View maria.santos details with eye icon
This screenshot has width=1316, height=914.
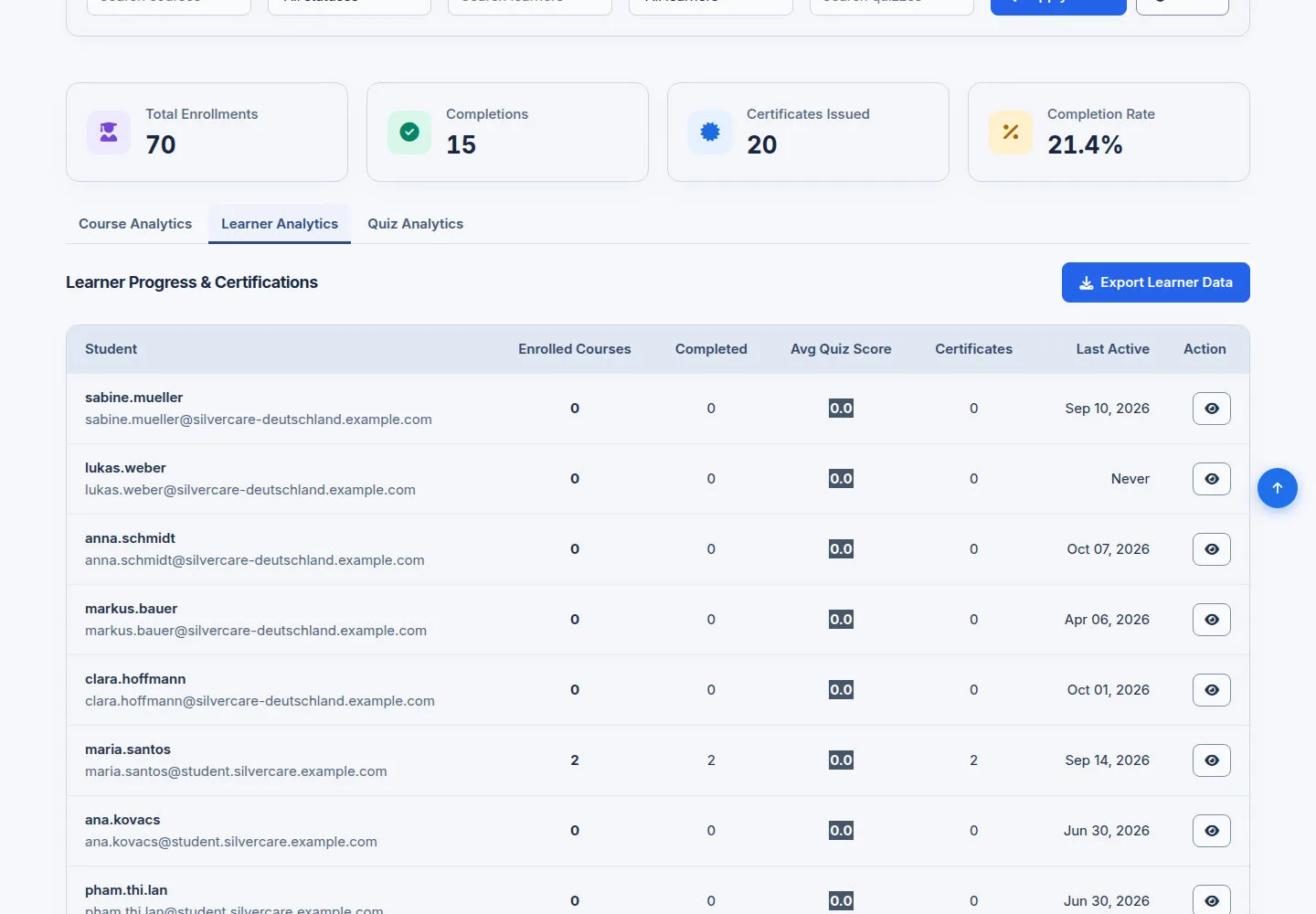click(x=1212, y=760)
